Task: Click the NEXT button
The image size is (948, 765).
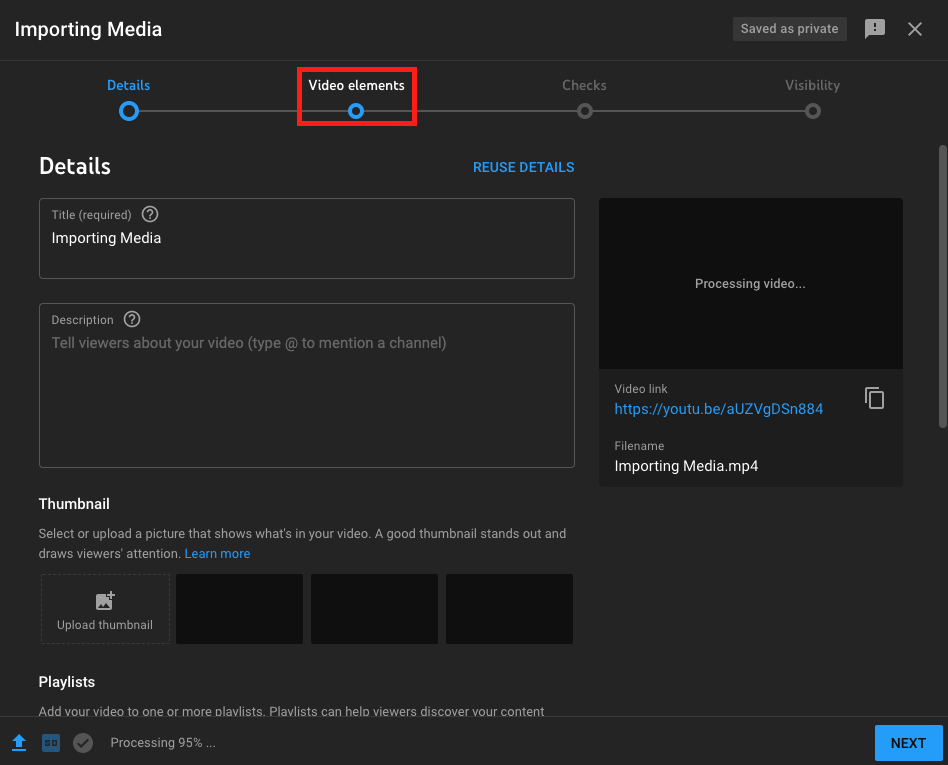Action: coord(908,743)
